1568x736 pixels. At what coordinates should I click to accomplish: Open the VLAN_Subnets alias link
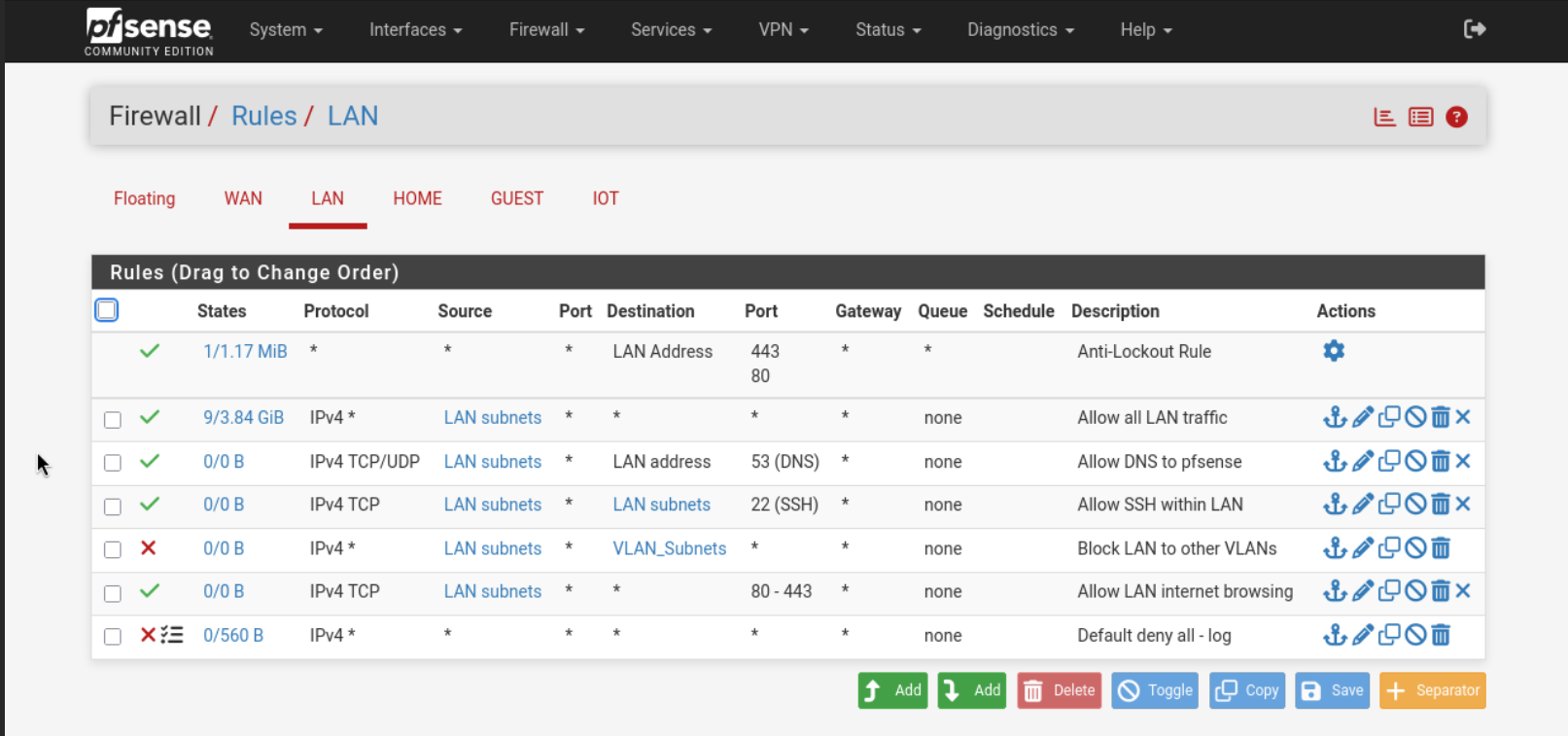point(670,548)
